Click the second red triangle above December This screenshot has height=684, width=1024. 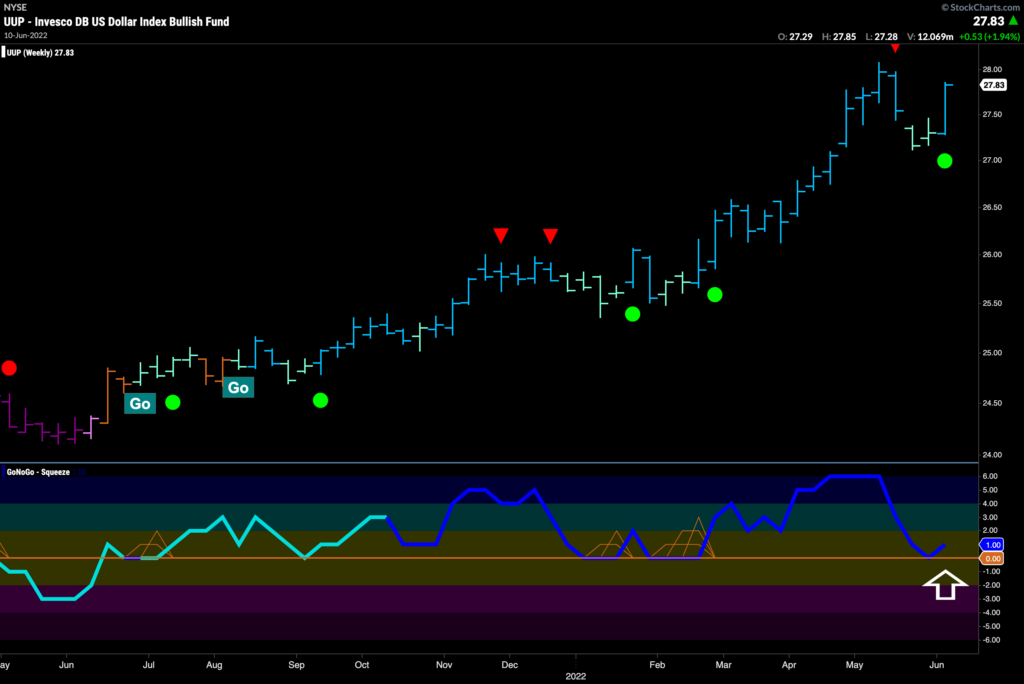coord(551,236)
